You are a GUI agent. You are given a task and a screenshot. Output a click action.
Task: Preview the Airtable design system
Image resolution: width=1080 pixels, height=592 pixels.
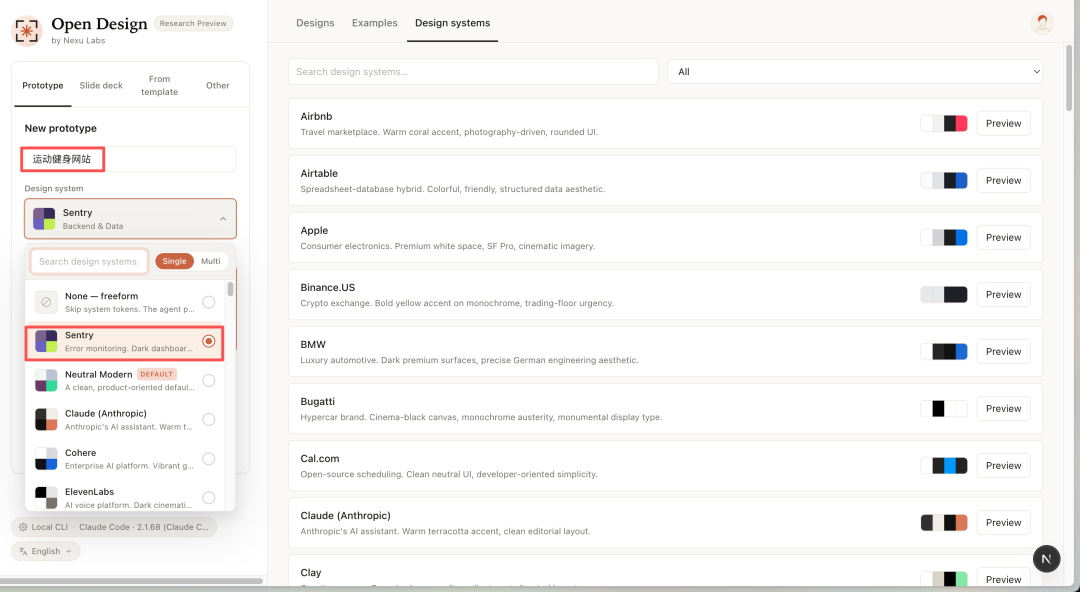(1004, 181)
